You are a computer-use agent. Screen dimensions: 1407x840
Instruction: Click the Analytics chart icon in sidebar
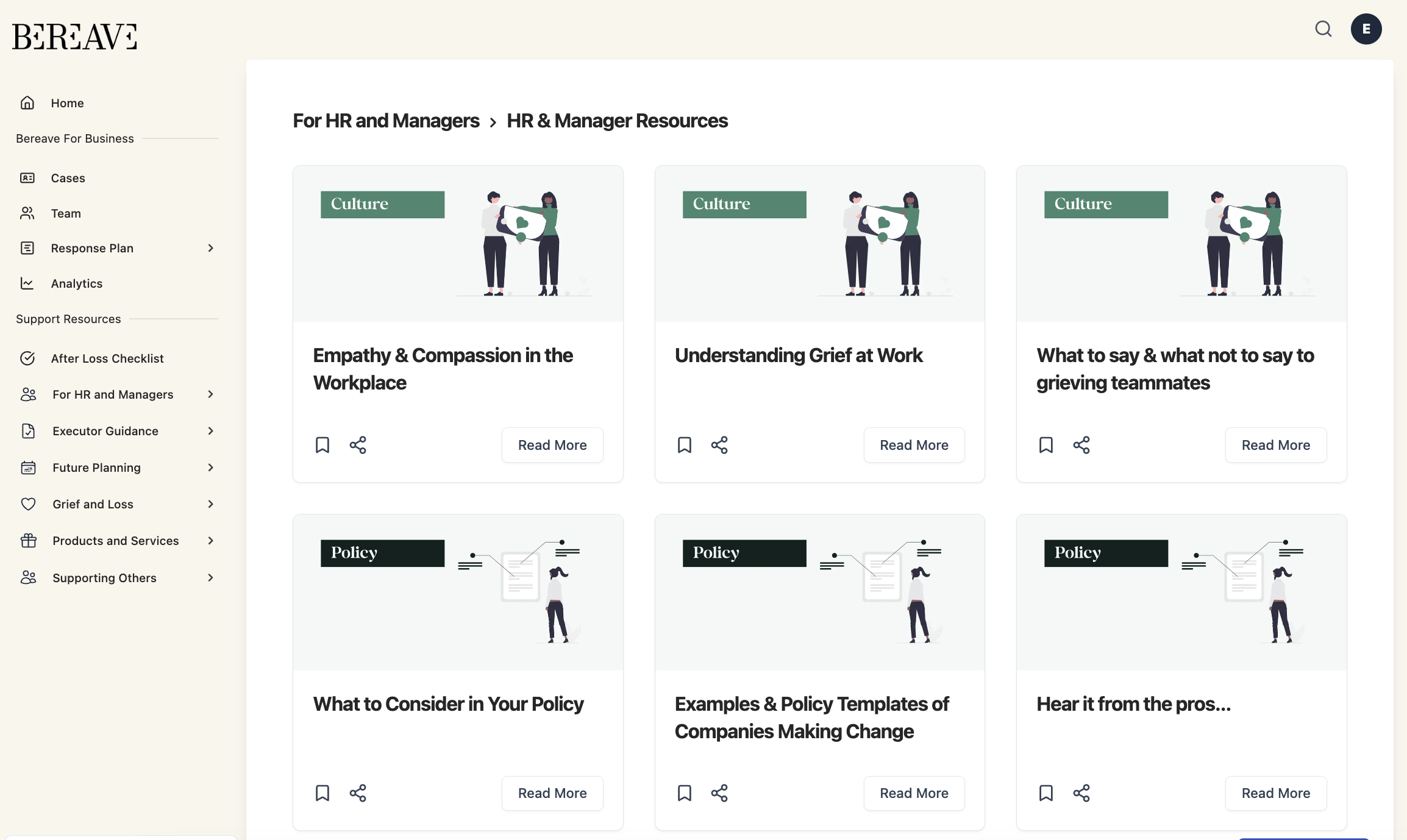pos(27,283)
